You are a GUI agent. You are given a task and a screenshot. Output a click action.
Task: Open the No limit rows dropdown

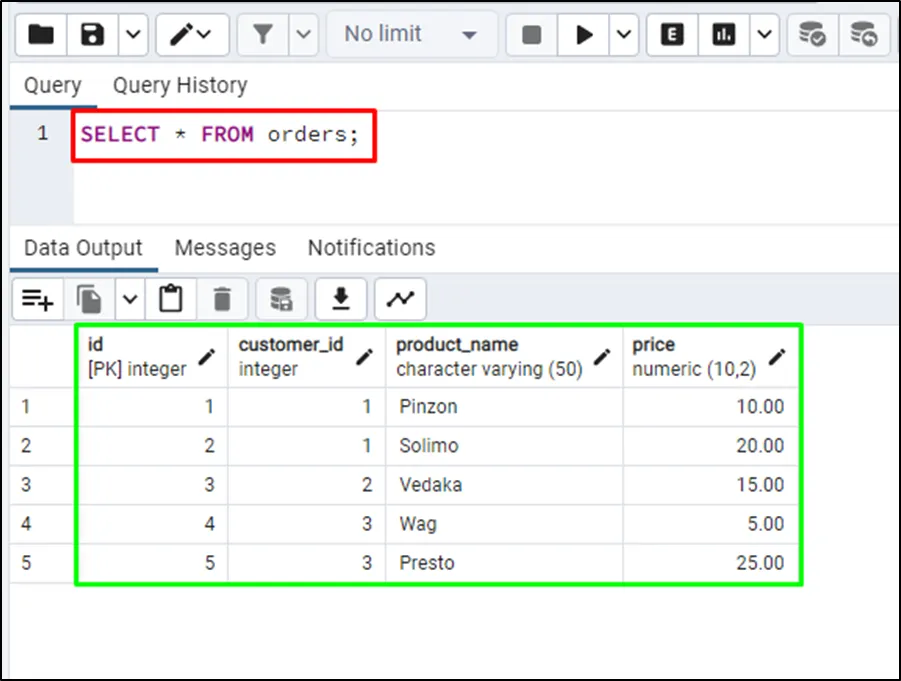click(411, 35)
